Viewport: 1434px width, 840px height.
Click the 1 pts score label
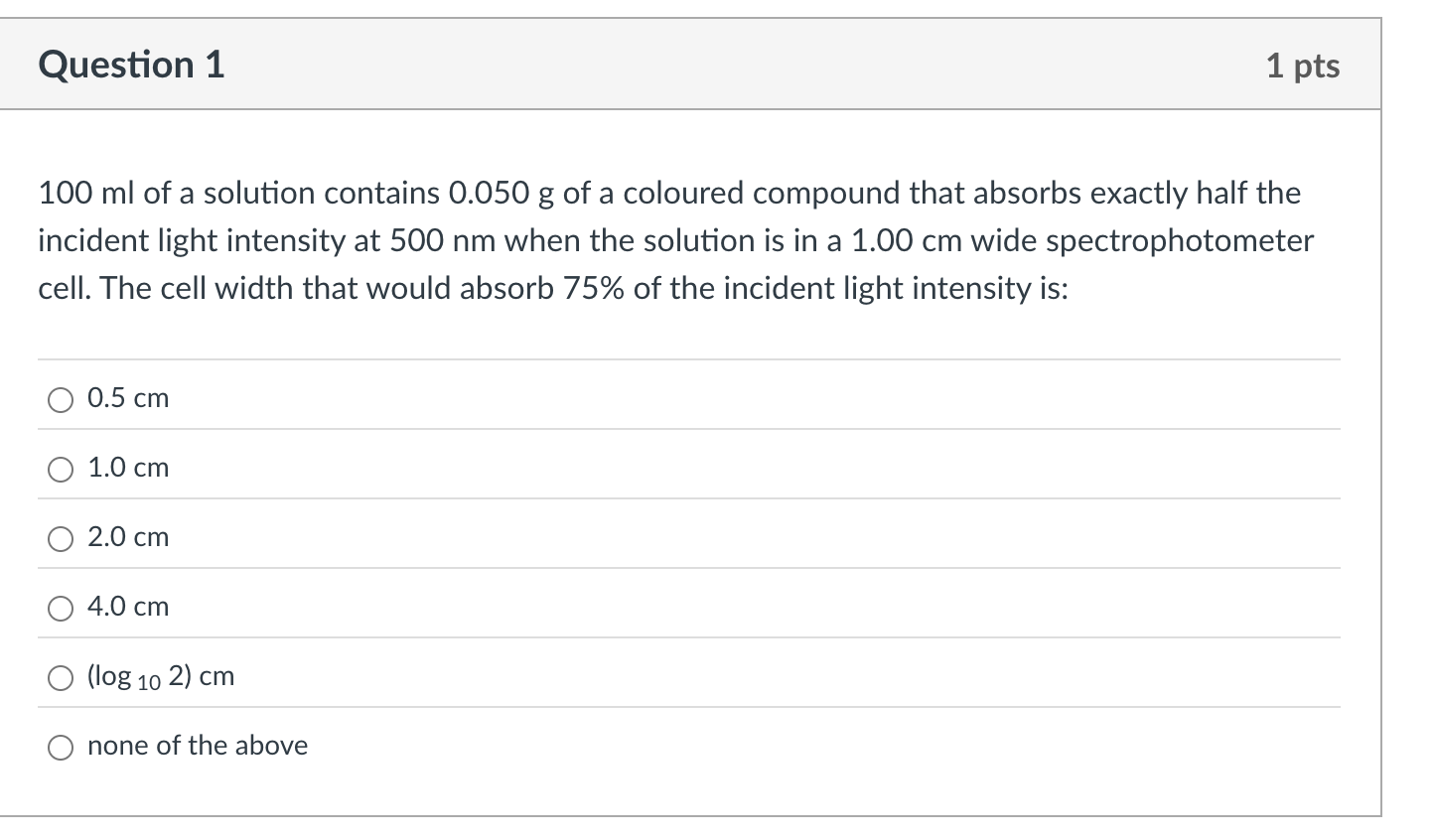point(1303,66)
